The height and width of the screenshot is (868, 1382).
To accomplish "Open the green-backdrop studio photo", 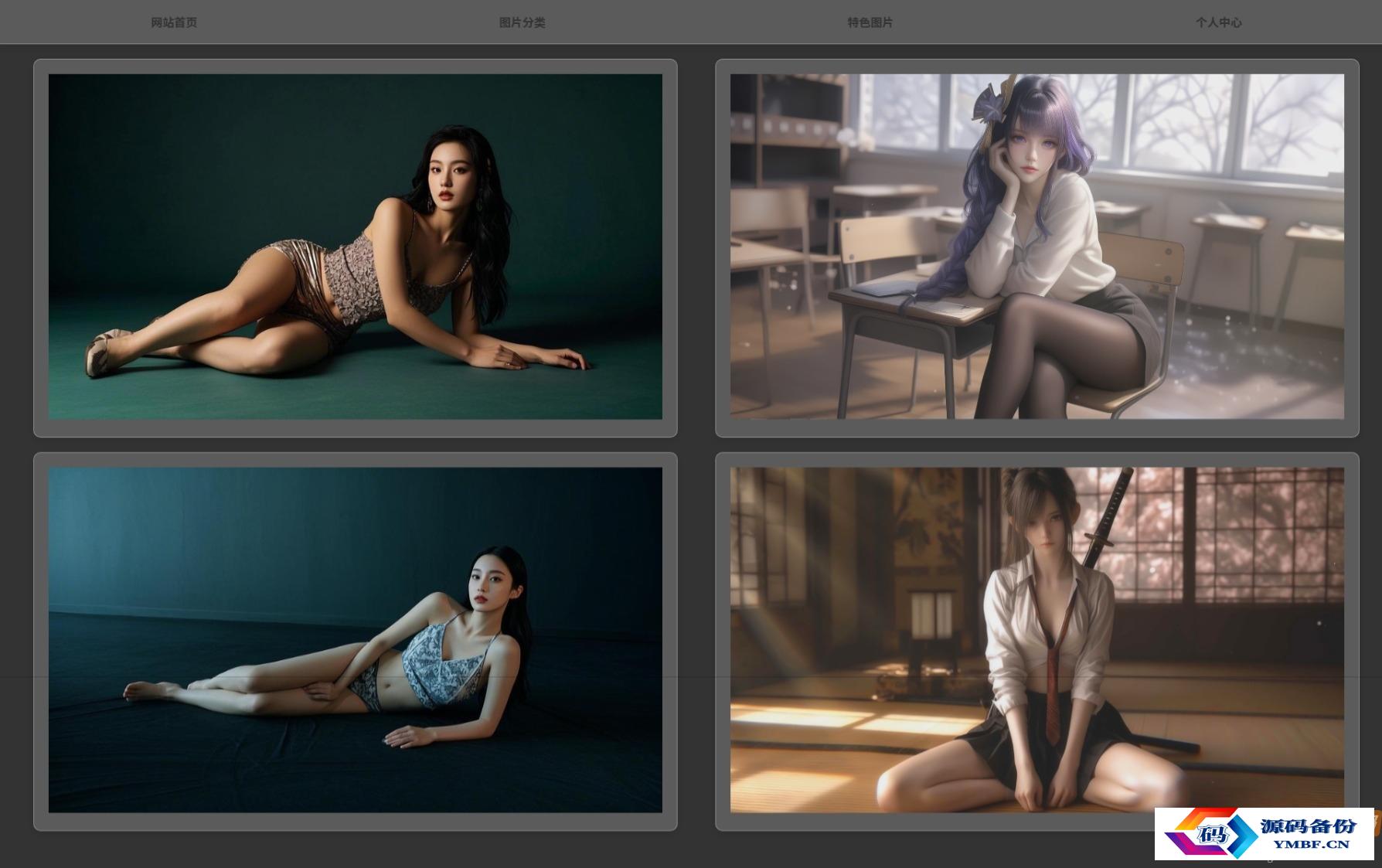I will pos(356,247).
